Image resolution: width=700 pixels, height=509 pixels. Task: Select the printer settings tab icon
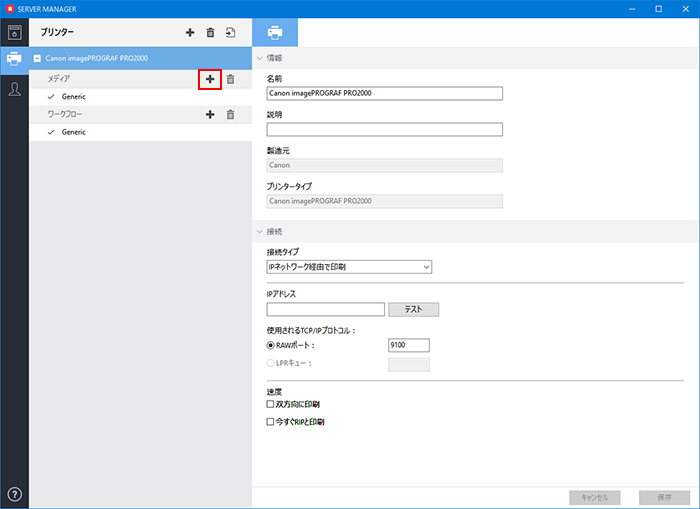pos(275,33)
